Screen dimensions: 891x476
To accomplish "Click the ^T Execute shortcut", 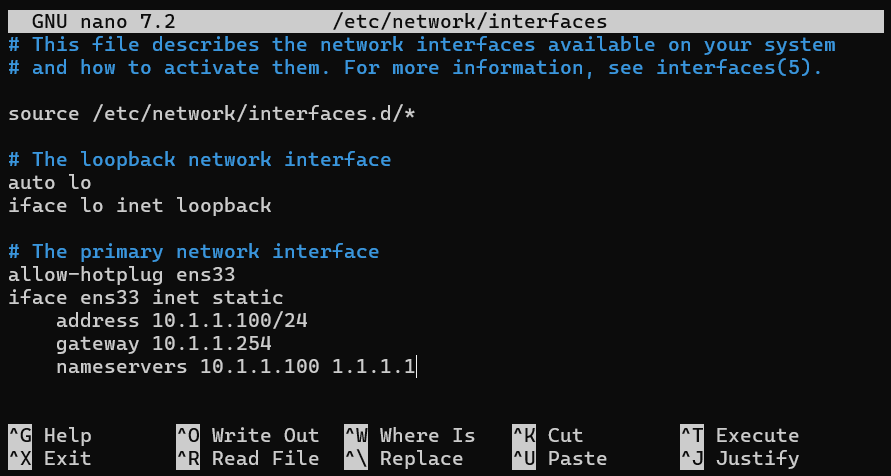I will (x=739, y=436).
